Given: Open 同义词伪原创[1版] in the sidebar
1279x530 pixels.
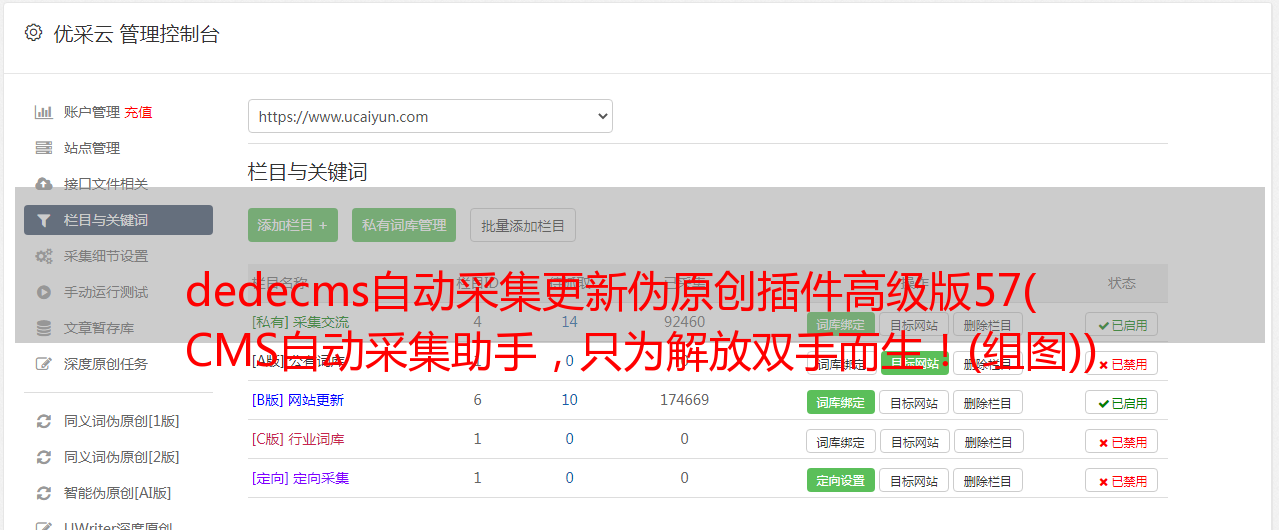Looking at the screenshot, I should [122, 421].
